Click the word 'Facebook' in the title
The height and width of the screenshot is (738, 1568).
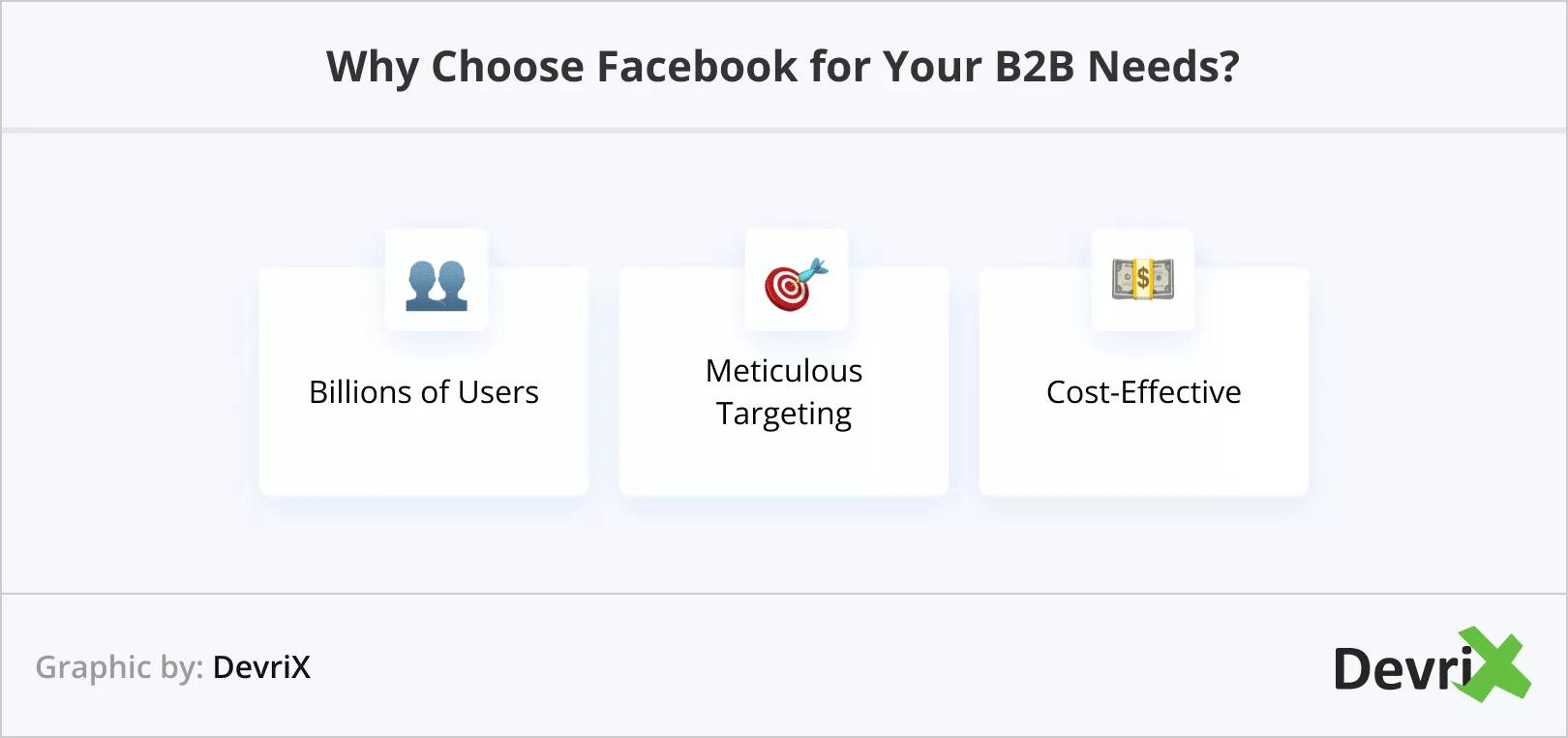[697, 67]
